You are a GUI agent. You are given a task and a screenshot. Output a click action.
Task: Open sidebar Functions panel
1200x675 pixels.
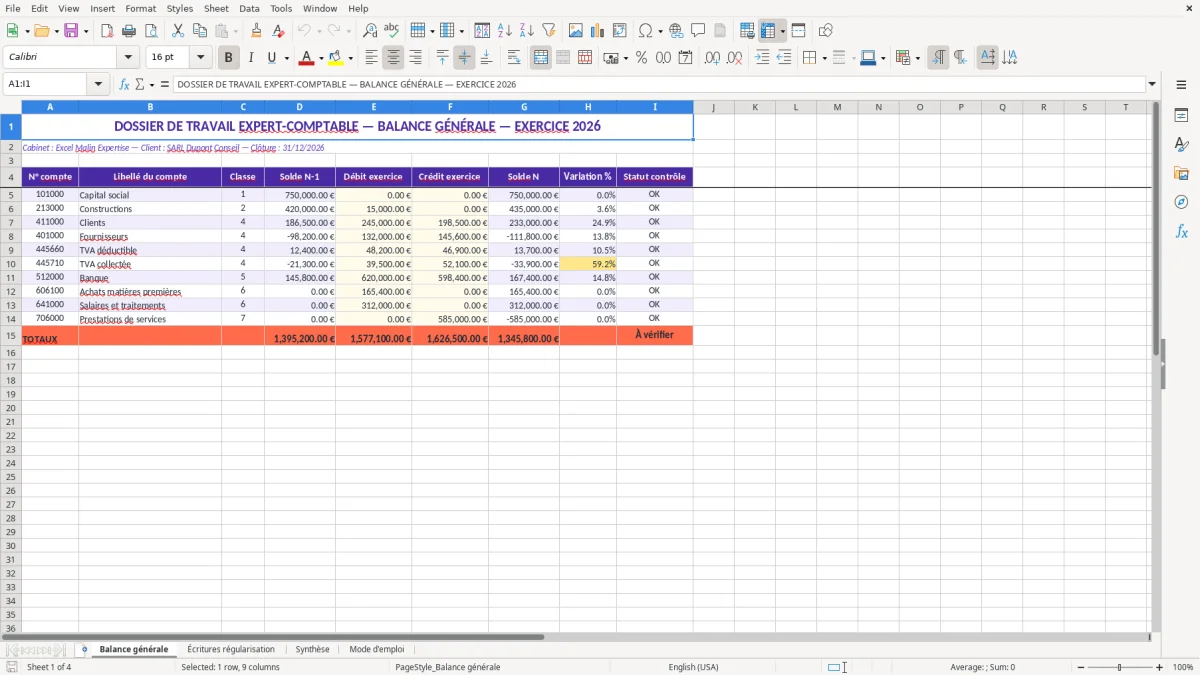pyautogui.click(x=1181, y=231)
